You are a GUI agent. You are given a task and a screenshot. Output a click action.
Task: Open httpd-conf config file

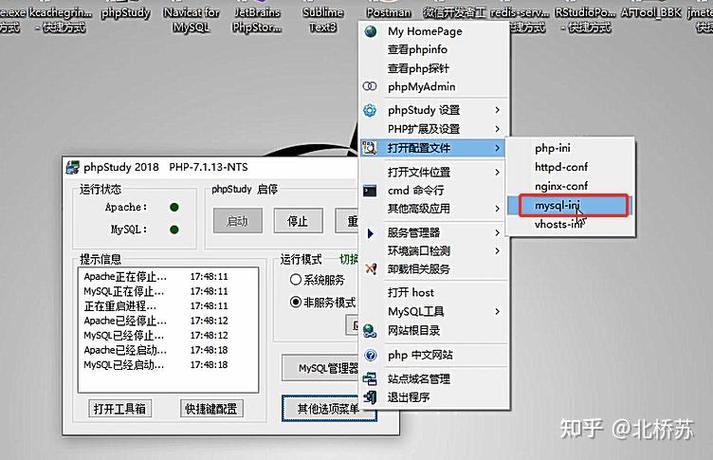click(x=570, y=167)
